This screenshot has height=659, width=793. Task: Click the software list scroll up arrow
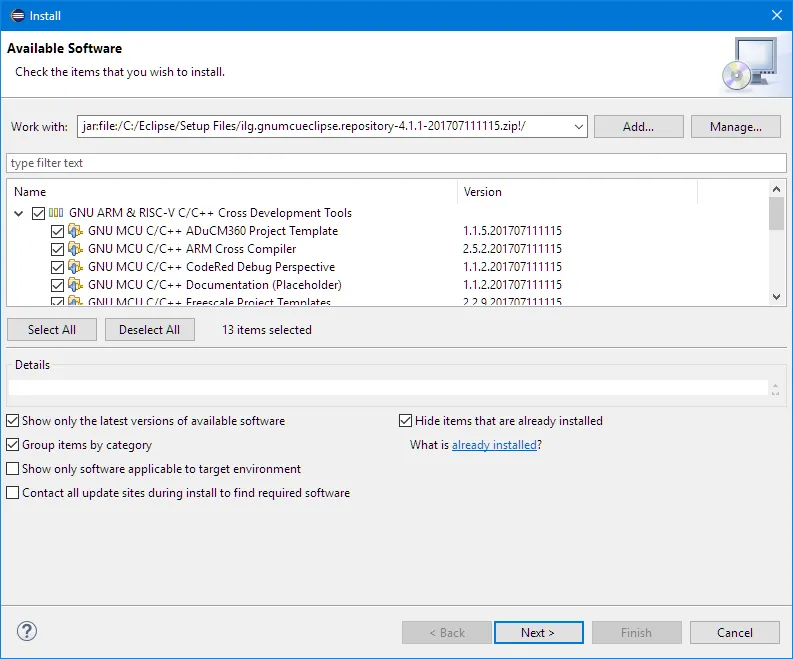777,189
